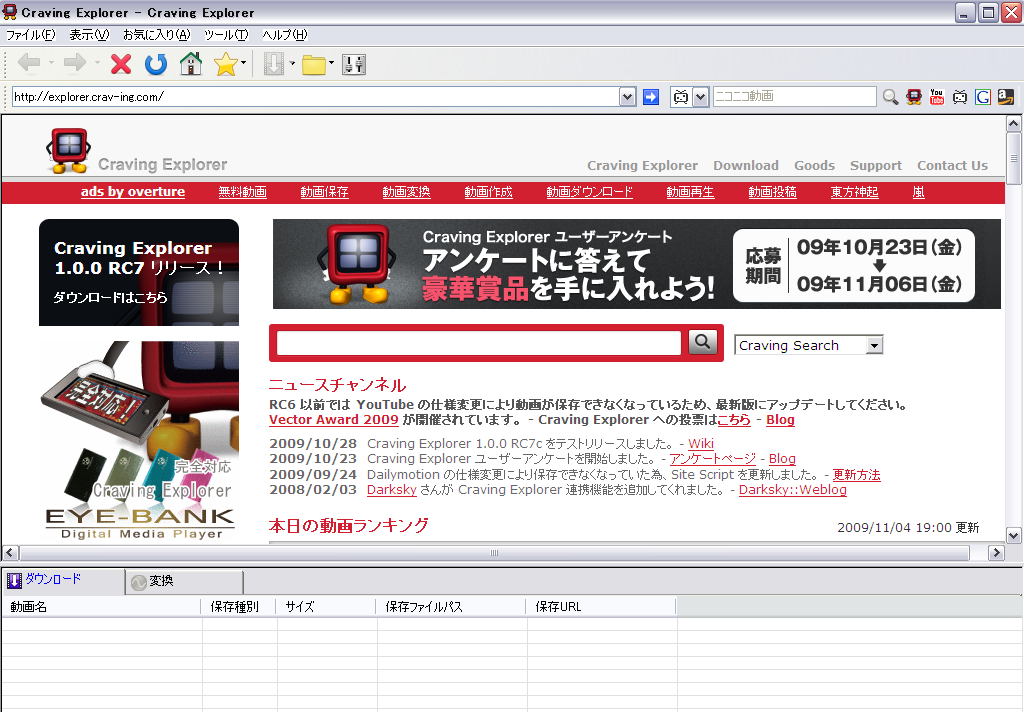Sort by 動画名 column header
The height and width of the screenshot is (712, 1024).
tap(101, 607)
